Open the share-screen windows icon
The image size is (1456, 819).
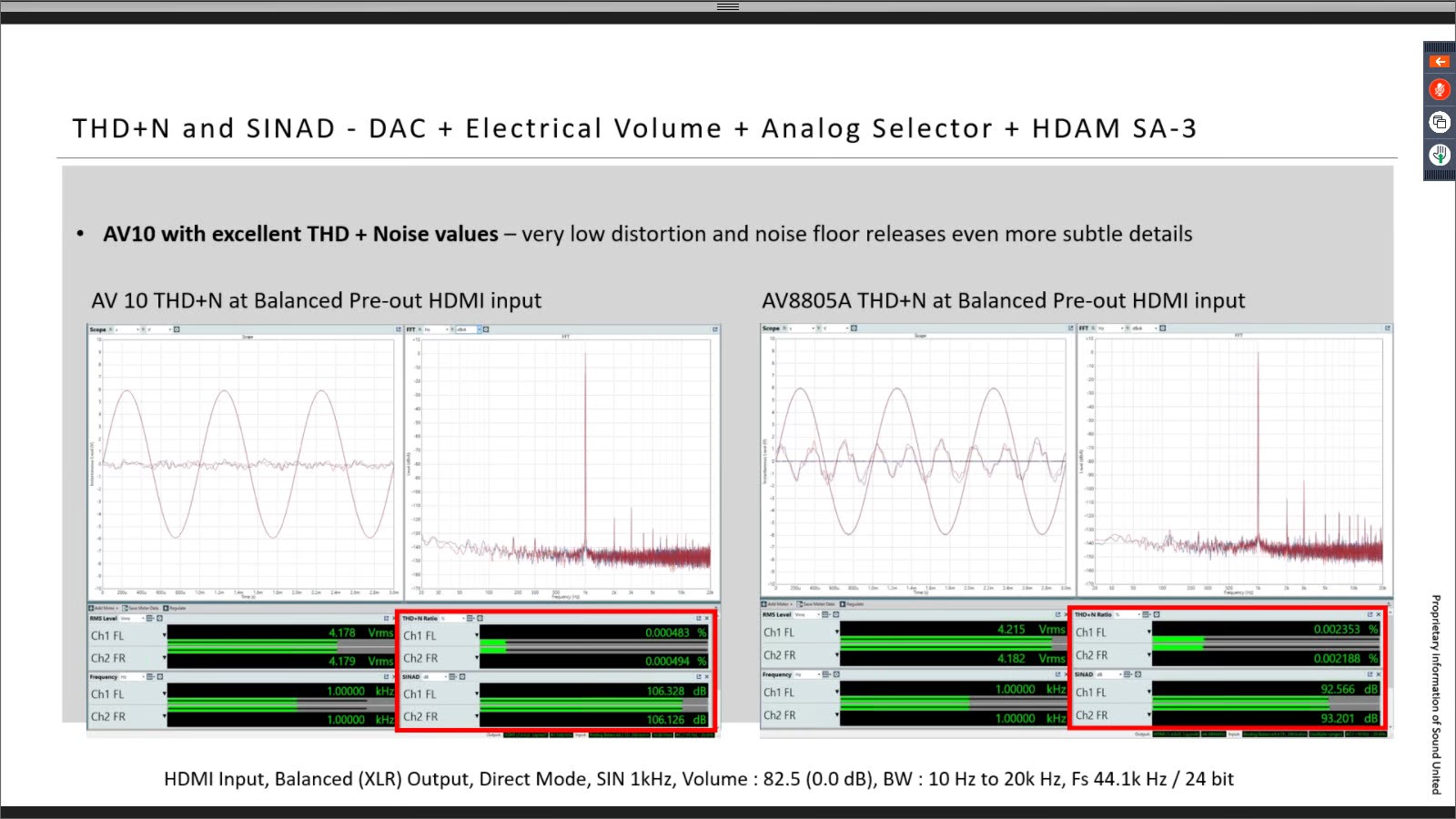point(1439,122)
